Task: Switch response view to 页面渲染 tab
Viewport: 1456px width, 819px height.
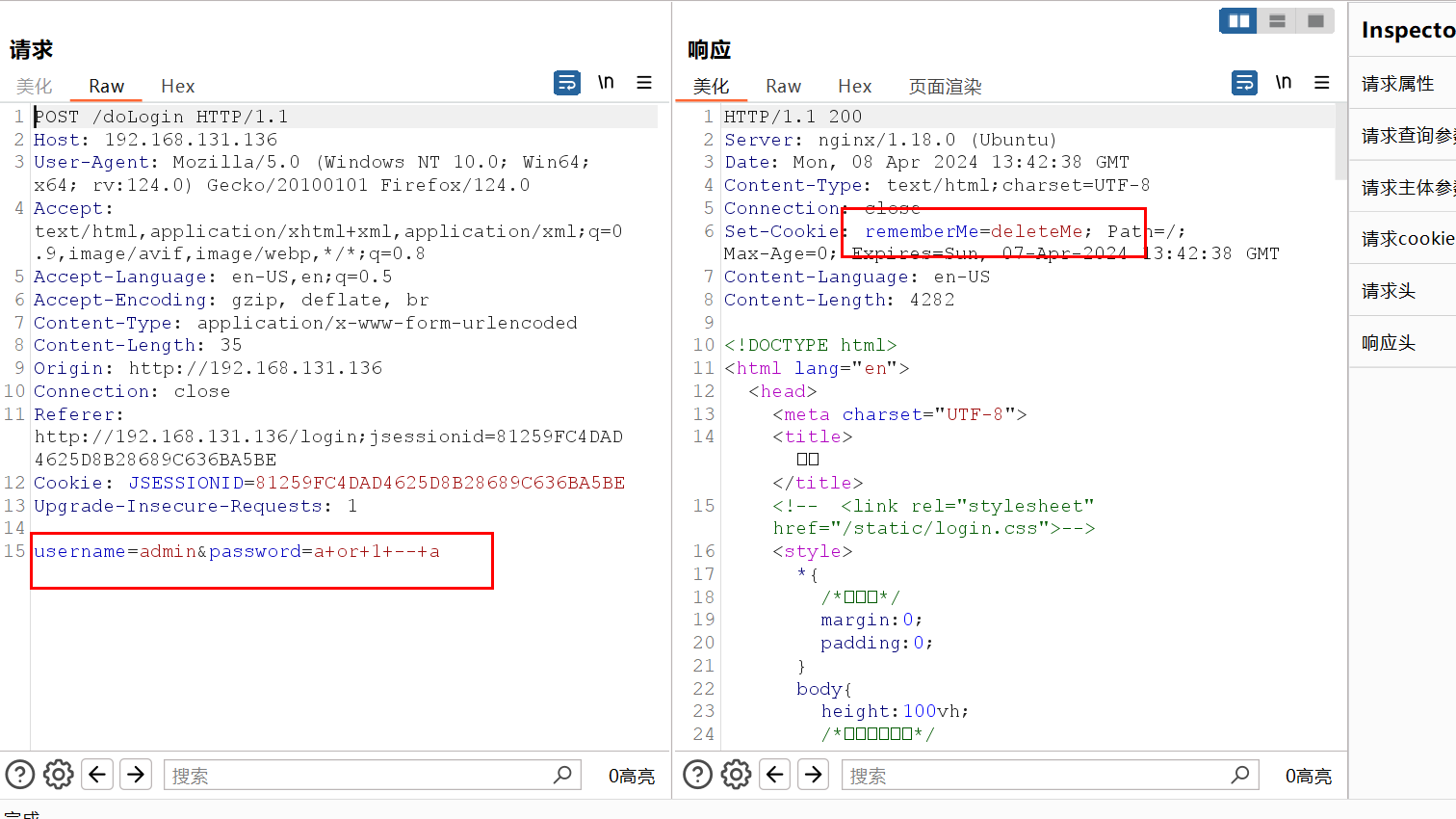Action: pyautogui.click(x=945, y=87)
